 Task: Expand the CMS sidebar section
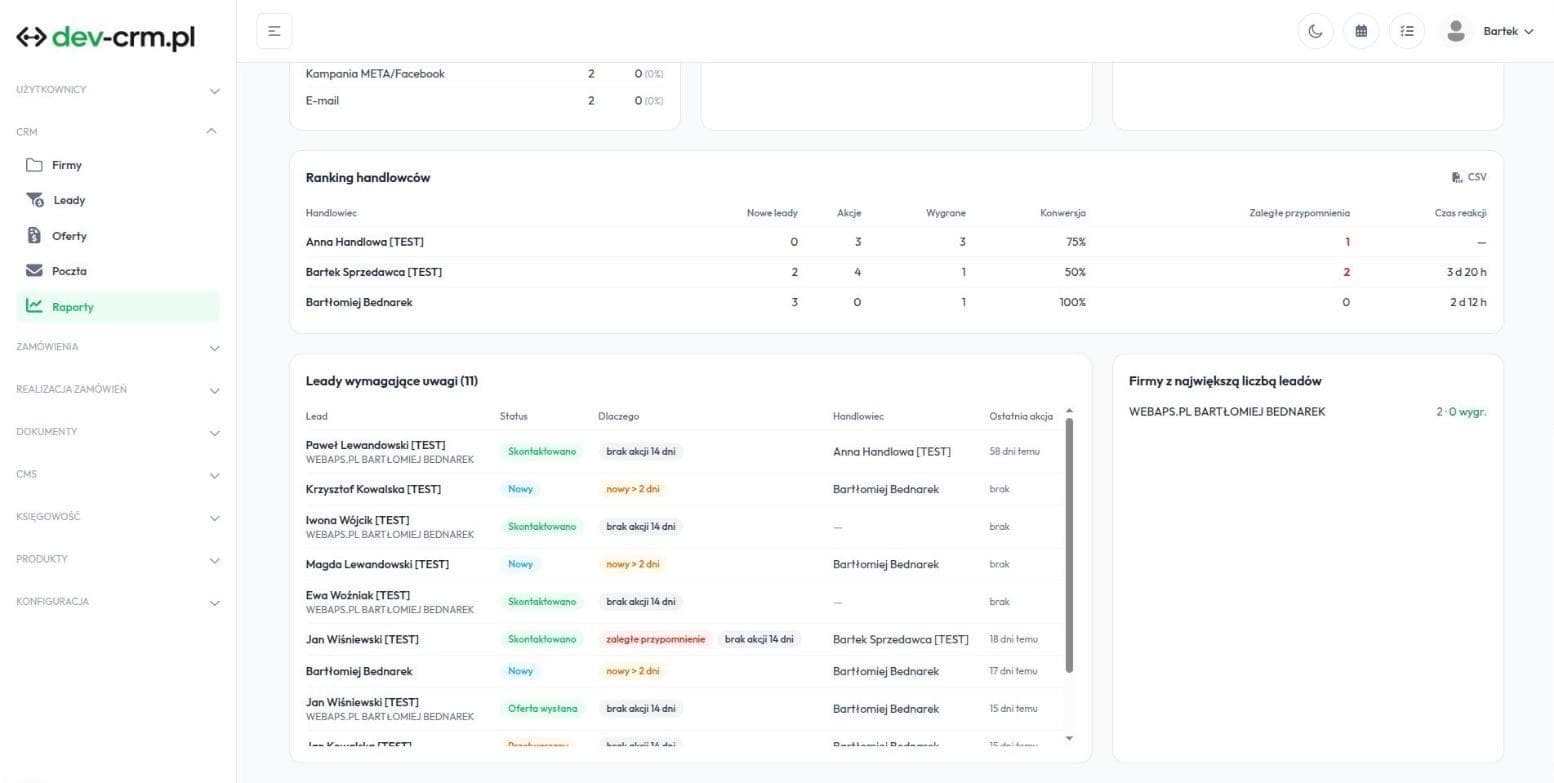coord(118,474)
